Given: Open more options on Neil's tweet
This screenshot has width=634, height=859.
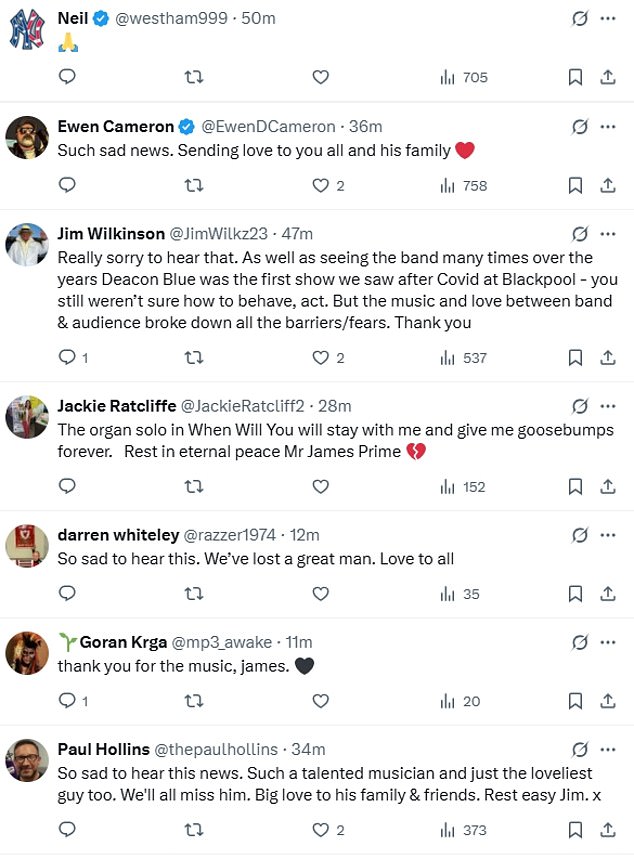Looking at the screenshot, I should 607,19.
